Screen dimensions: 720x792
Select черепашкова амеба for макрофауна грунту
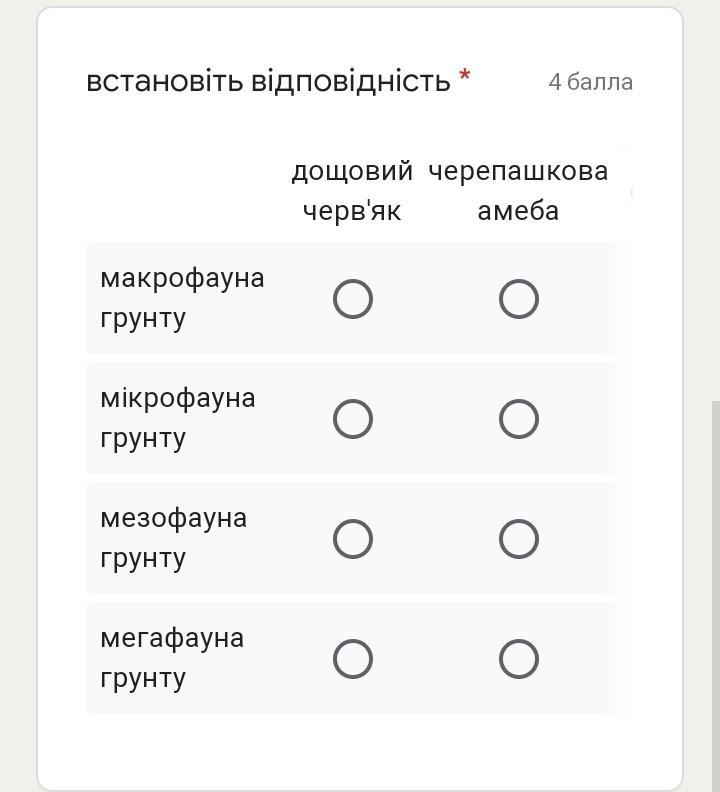[x=519, y=299]
